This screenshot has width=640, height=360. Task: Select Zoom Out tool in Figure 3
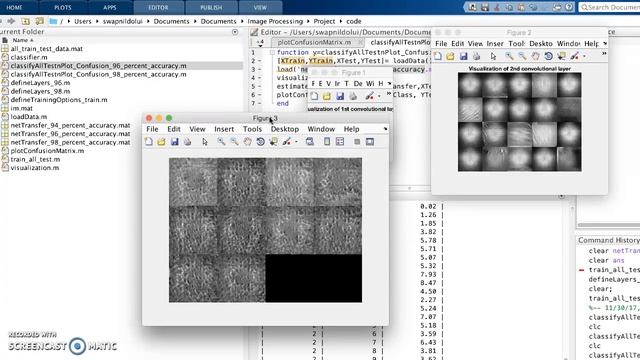(x=234, y=142)
